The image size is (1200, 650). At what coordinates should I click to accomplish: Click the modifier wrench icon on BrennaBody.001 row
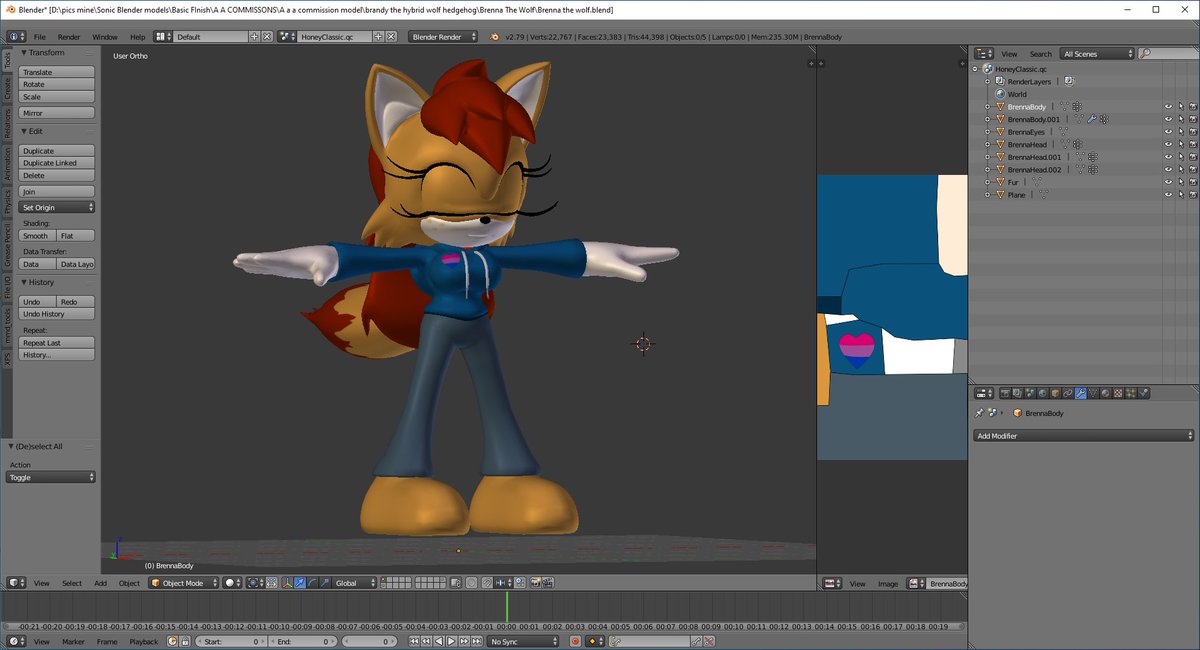point(1092,119)
